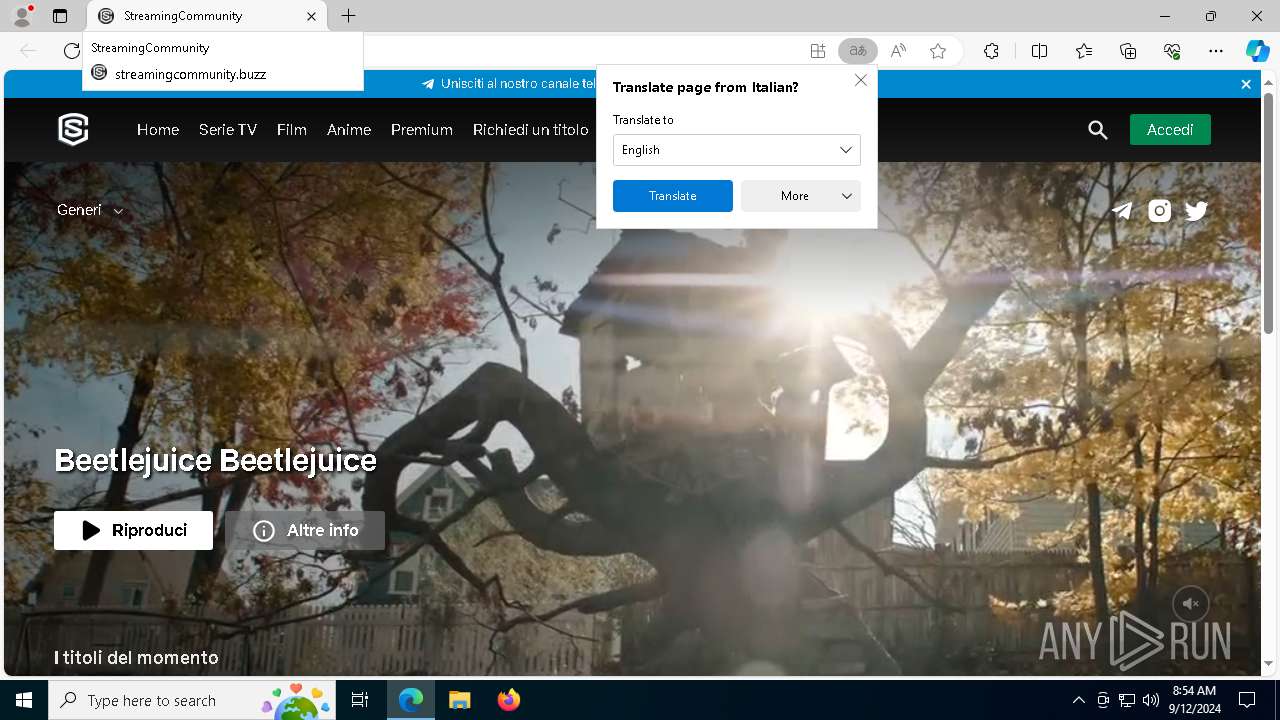Toggle Split screen icon
The image size is (1280, 720).
coord(1039,51)
